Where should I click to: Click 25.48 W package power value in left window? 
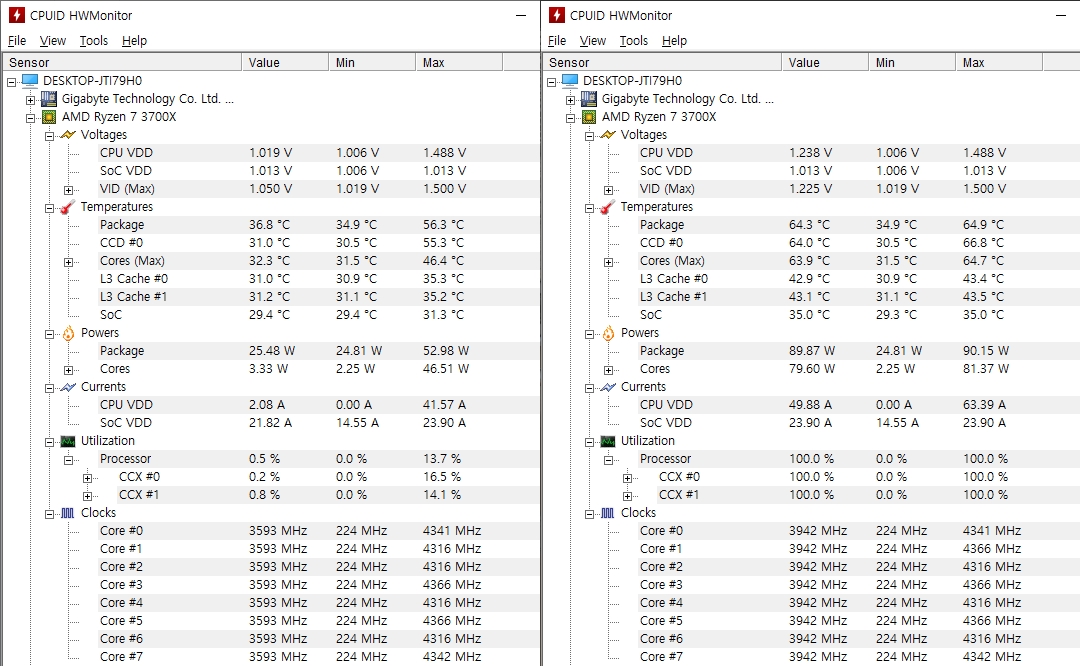click(x=271, y=351)
